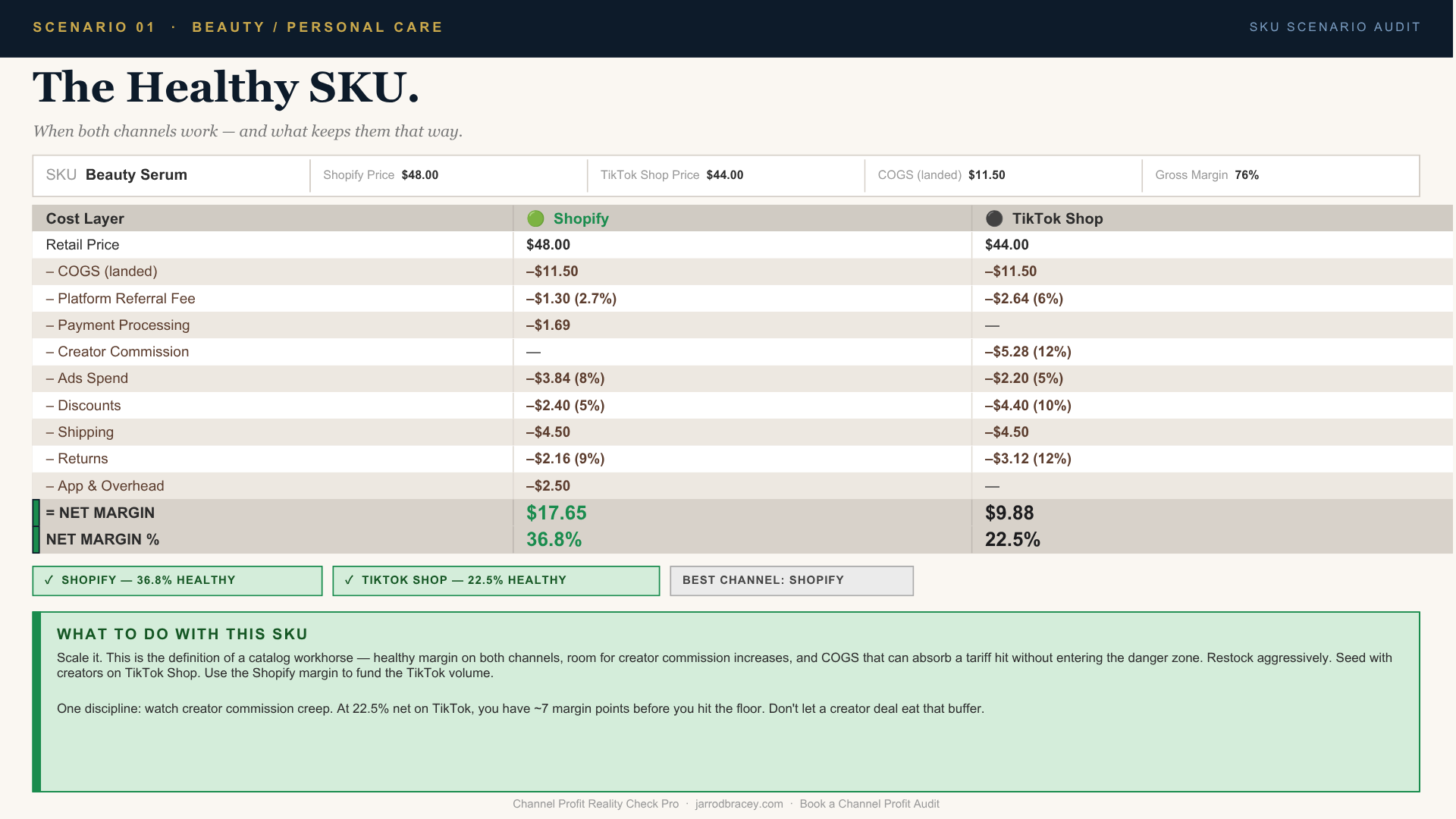
Task: Click The Healthy SKU. title
Action: (x=226, y=87)
